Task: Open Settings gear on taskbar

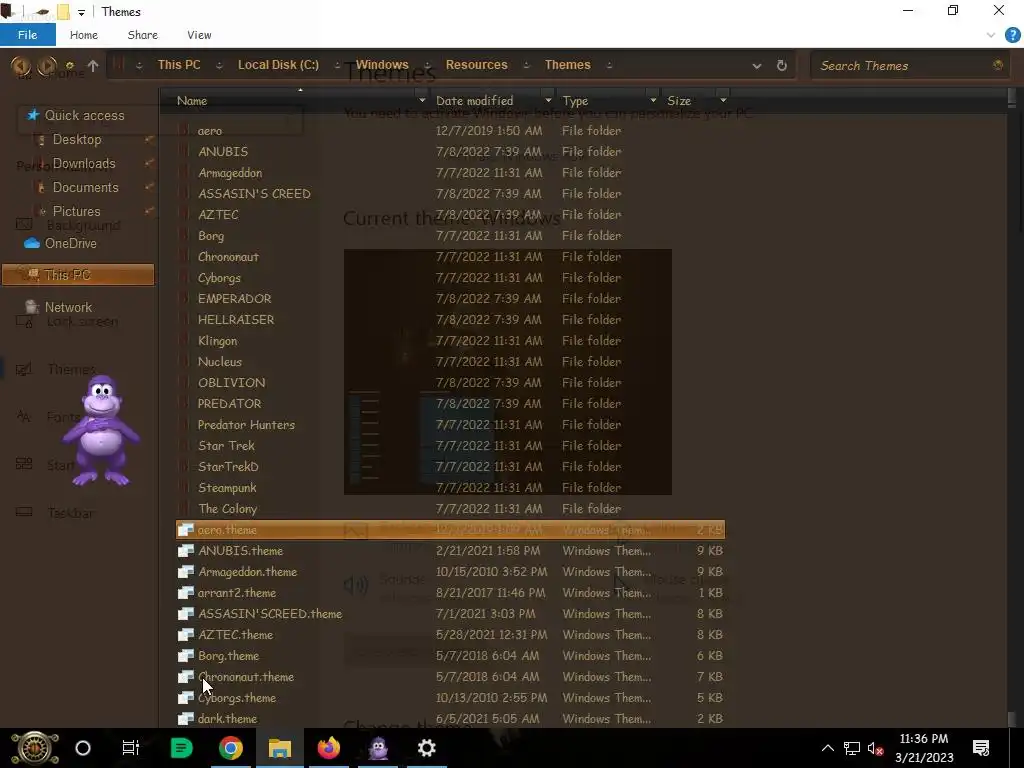Action: coord(426,748)
